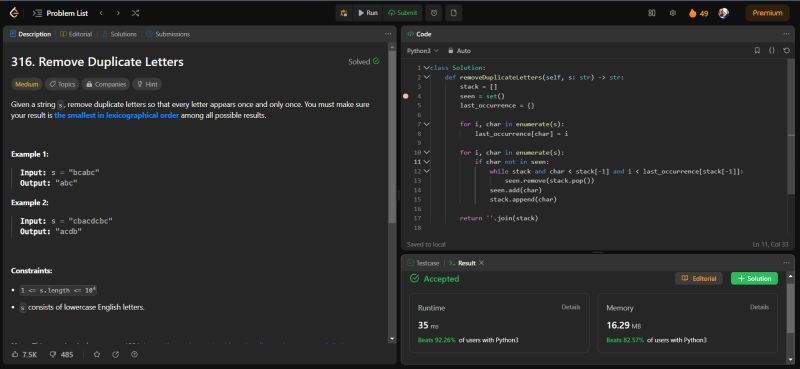
Task: Toggle the breakpoint dot on line 4
Action: click(x=406, y=96)
